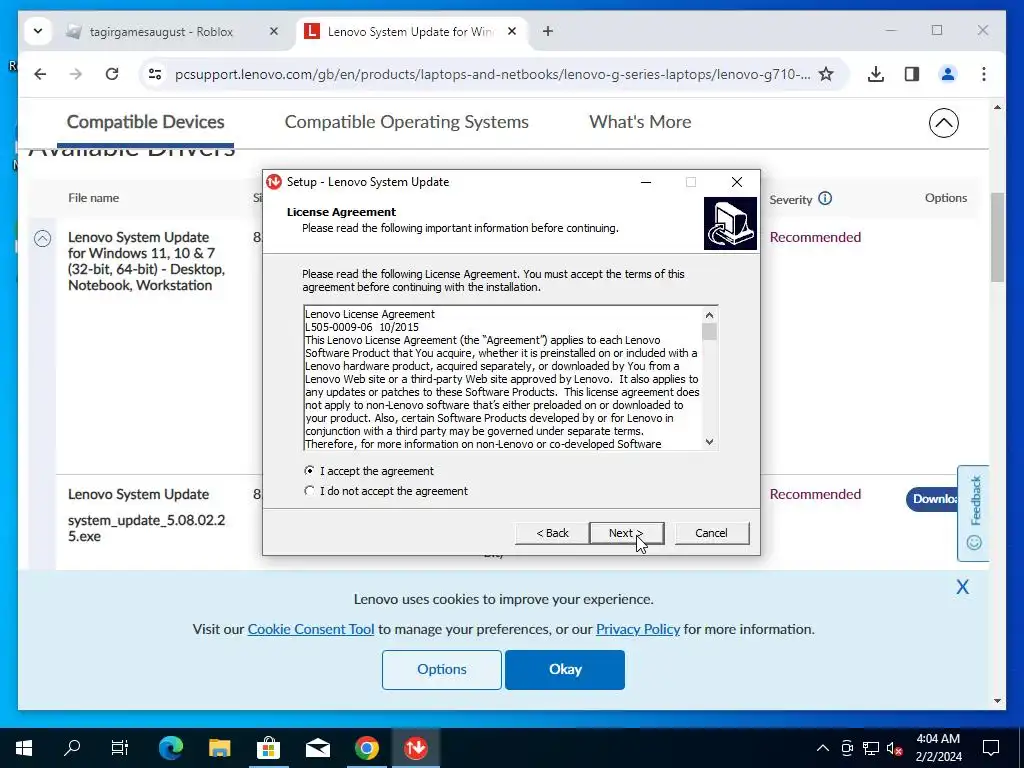Image resolution: width=1024 pixels, height=768 pixels.
Task: Open the Cookie Consent Tool link
Action: click(311, 630)
